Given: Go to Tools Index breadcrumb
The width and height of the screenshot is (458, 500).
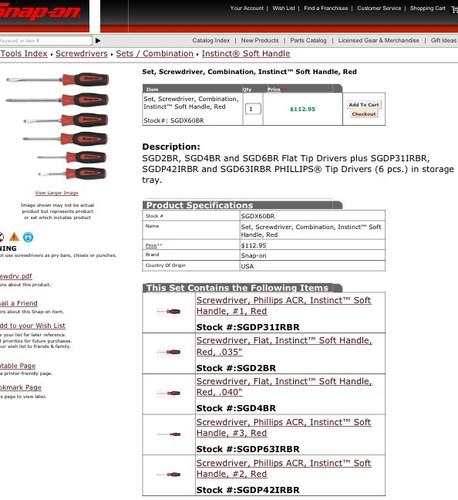Looking at the screenshot, I should (24, 54).
